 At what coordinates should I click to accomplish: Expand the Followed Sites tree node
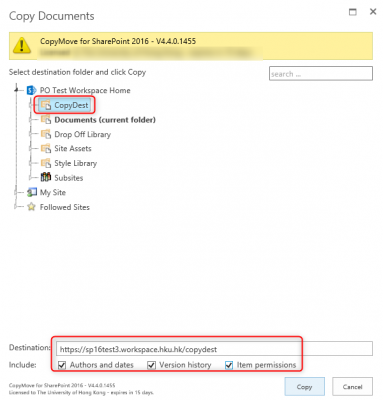tap(16, 207)
